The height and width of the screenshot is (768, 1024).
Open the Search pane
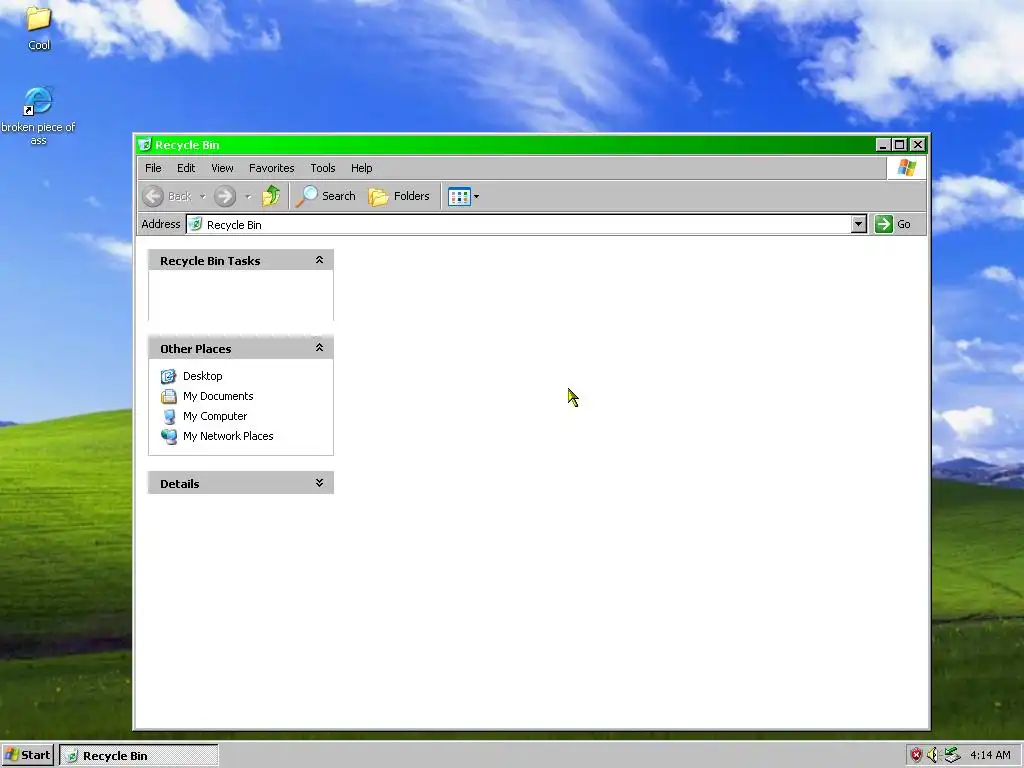(x=325, y=196)
